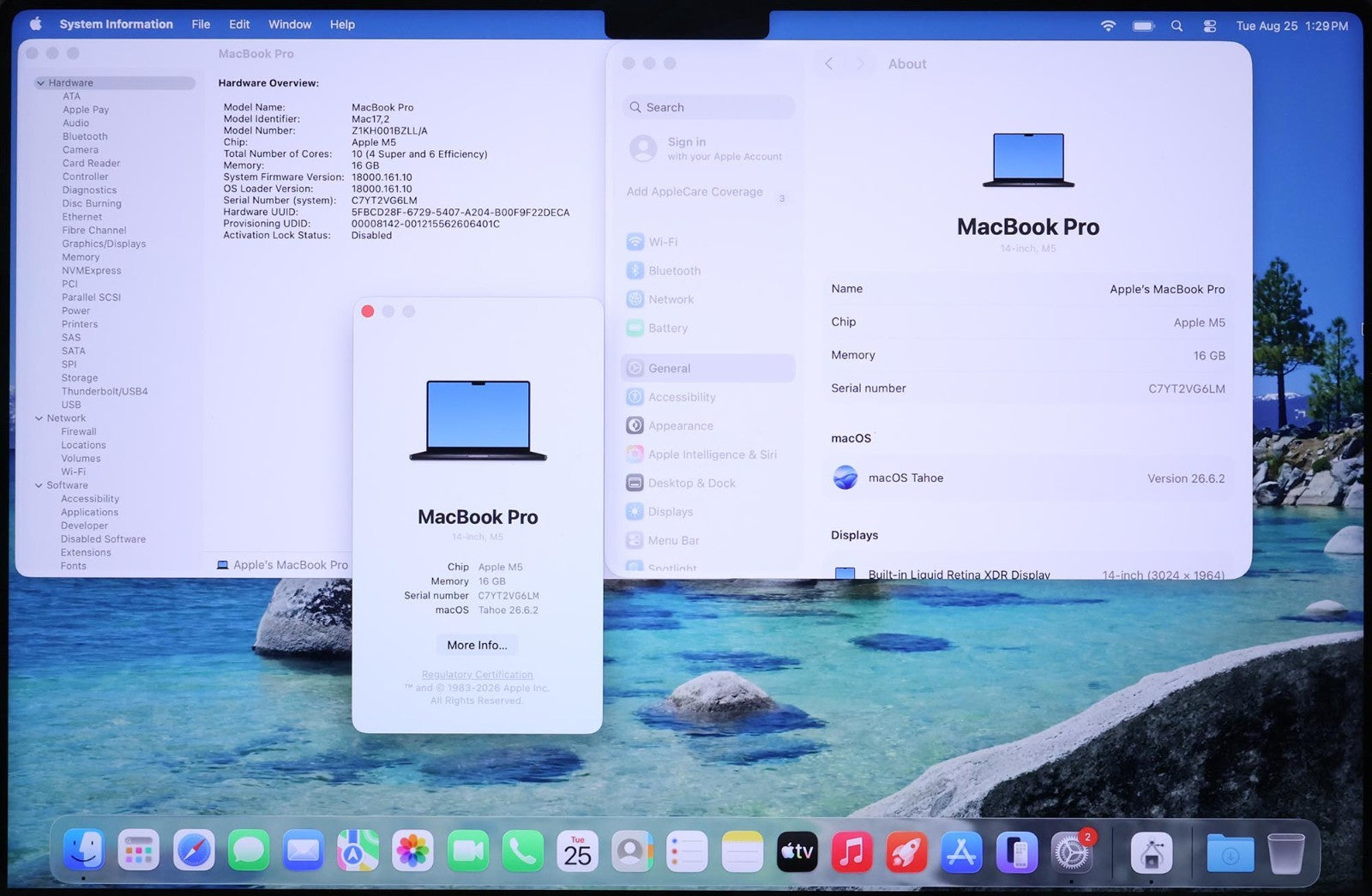Start FaceTime from the Dock
Image resolution: width=1372 pixels, height=896 pixels.
coord(467,851)
